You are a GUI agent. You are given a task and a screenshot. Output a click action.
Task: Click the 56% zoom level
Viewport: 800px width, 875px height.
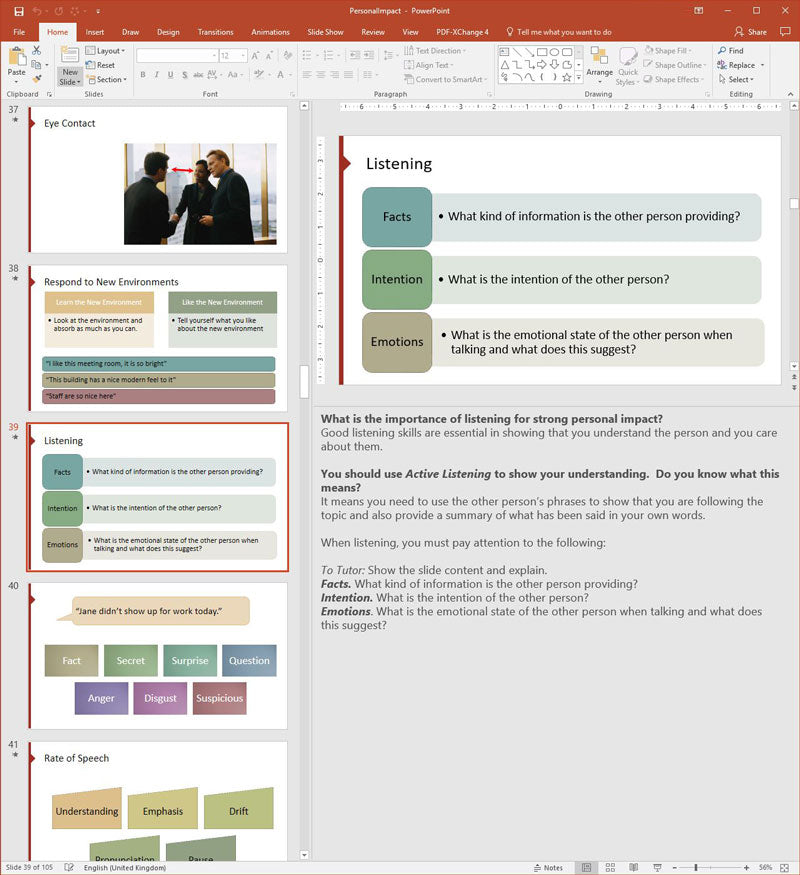(x=765, y=867)
